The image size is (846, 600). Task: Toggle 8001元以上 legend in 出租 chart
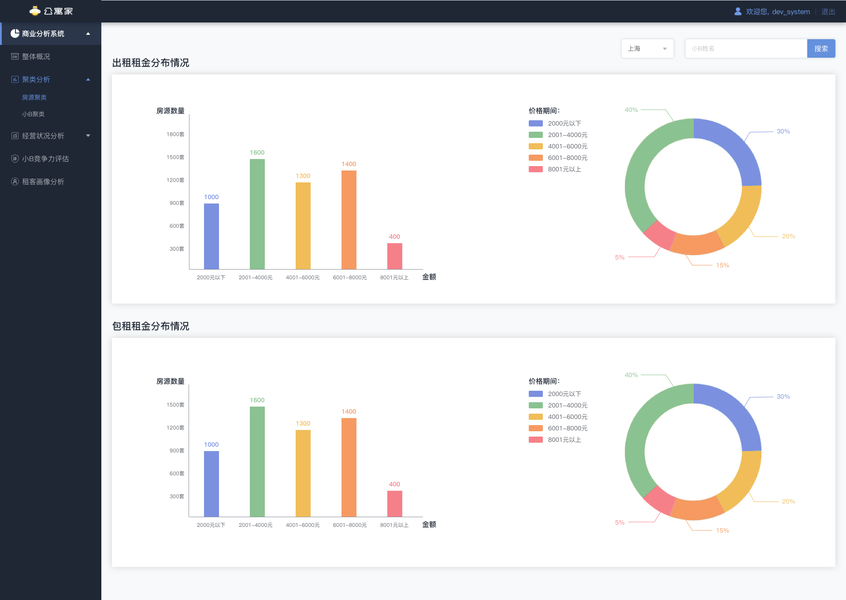(x=555, y=169)
